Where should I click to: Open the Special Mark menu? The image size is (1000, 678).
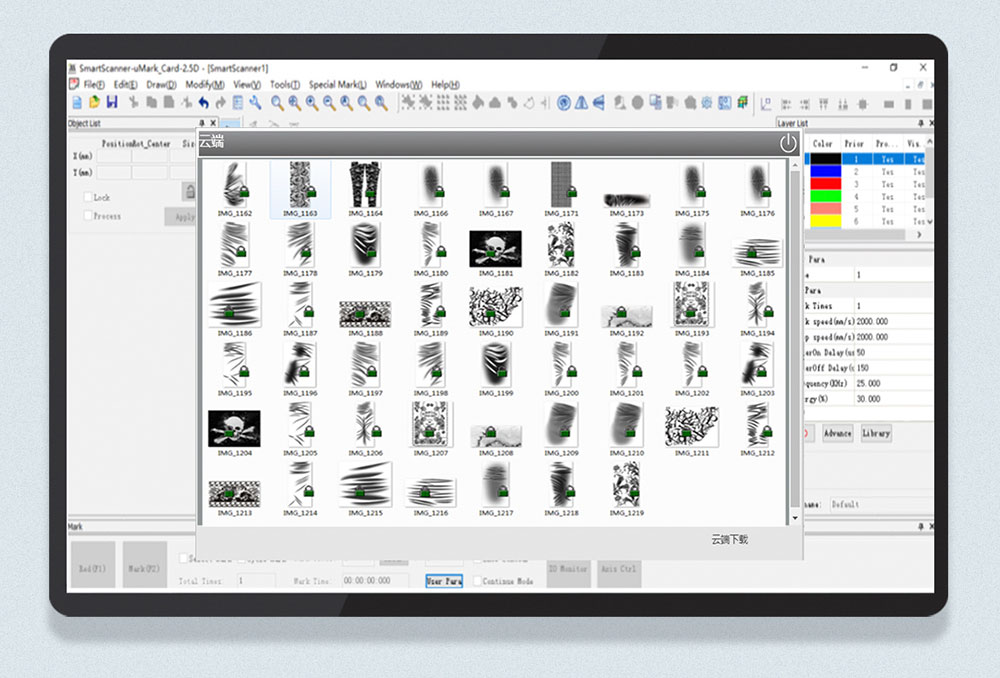337,85
